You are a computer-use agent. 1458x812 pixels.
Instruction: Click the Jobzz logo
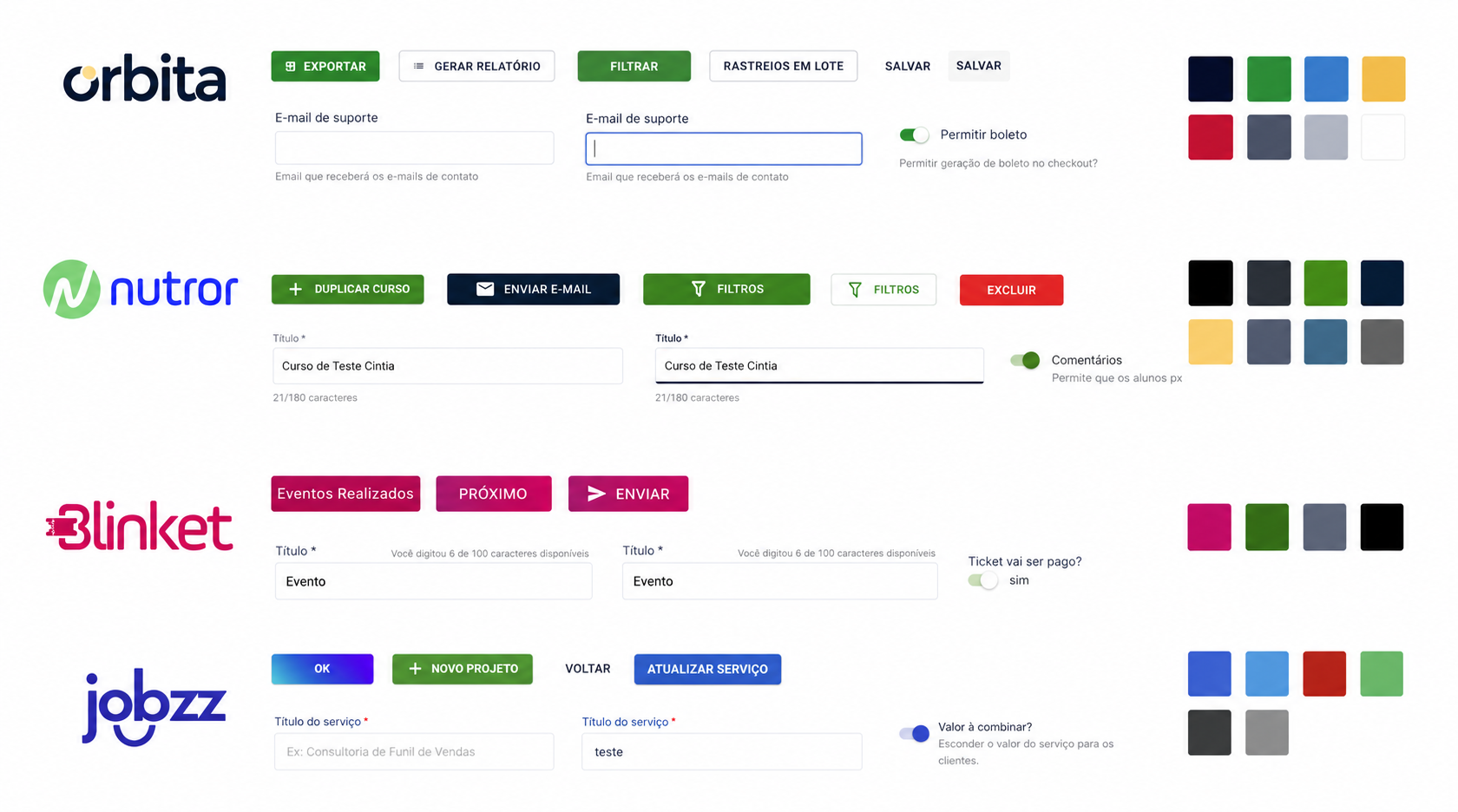pyautogui.click(x=154, y=707)
